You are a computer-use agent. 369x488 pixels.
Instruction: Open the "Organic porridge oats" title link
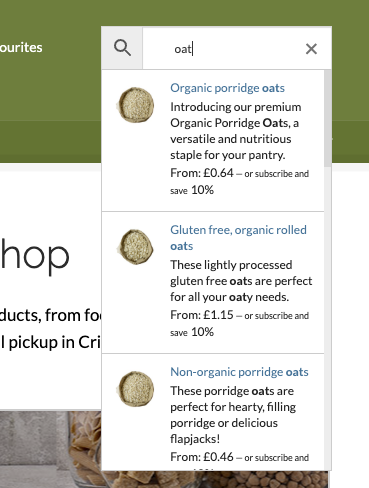227,88
